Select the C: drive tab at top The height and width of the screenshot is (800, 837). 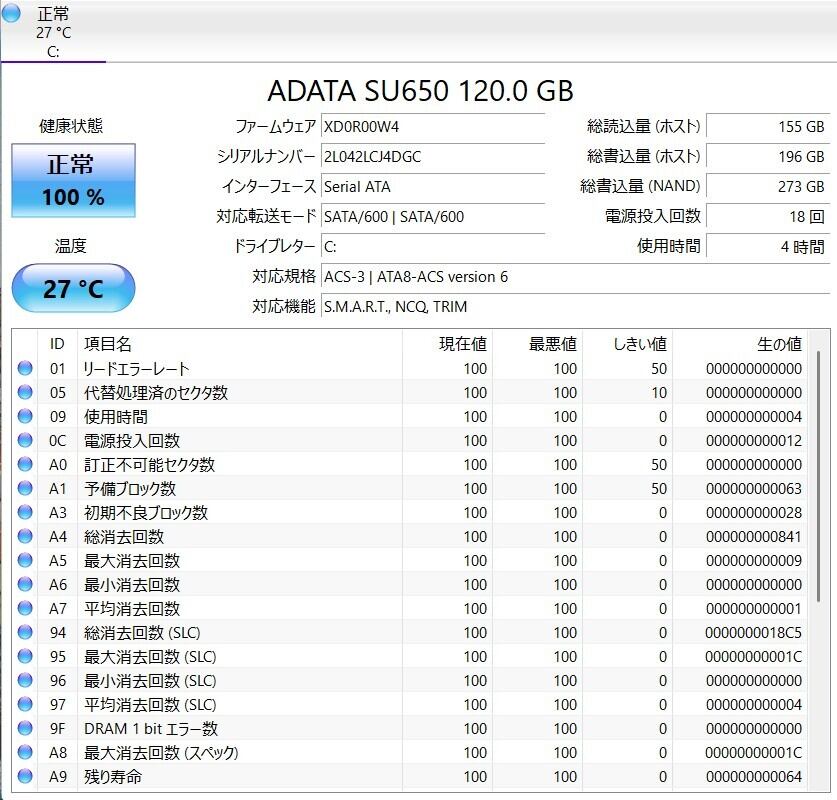coord(53,32)
